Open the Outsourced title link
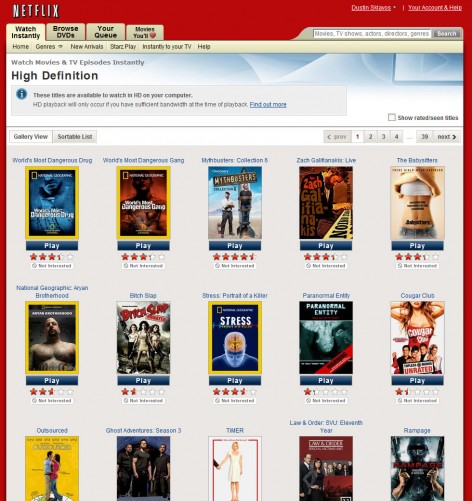Image resolution: width=472 pixels, height=501 pixels. coord(52,431)
